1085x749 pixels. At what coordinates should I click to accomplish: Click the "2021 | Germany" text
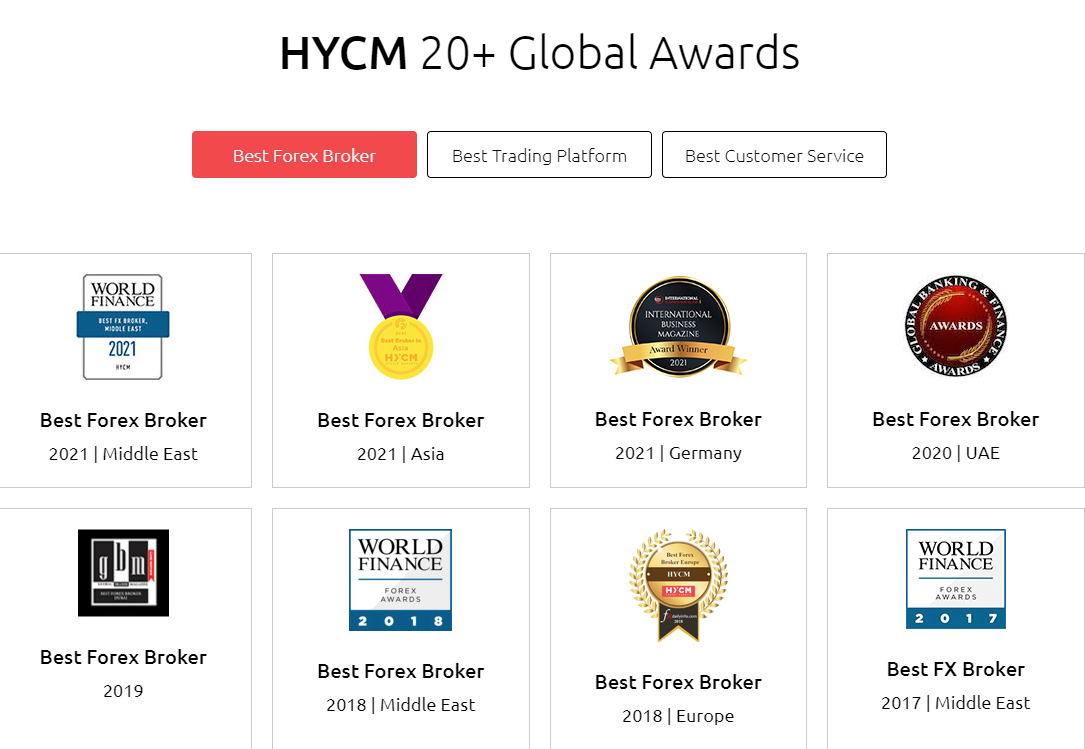click(678, 453)
